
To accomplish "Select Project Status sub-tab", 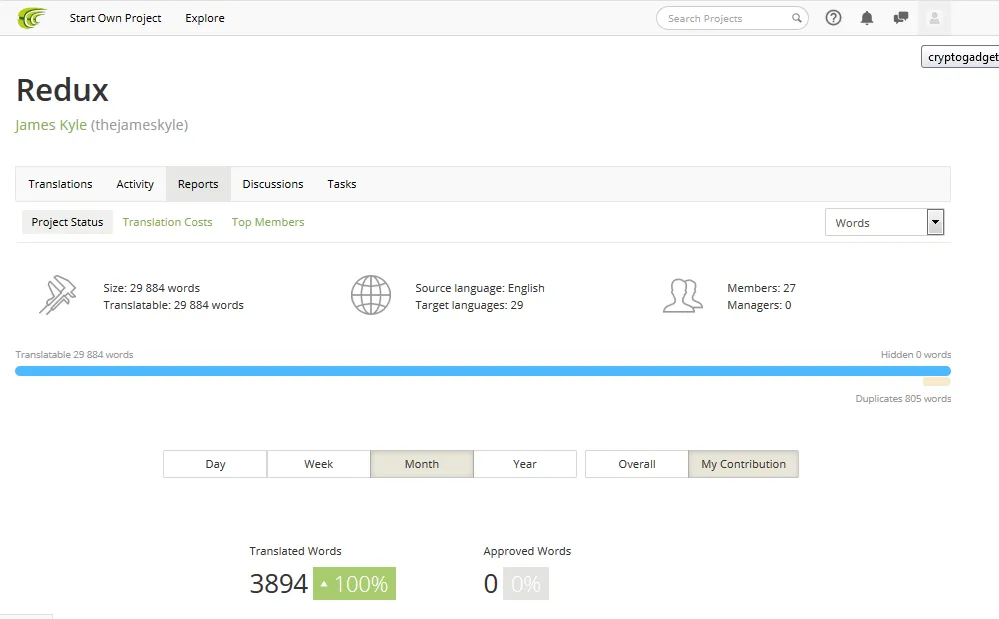I will coord(68,222).
